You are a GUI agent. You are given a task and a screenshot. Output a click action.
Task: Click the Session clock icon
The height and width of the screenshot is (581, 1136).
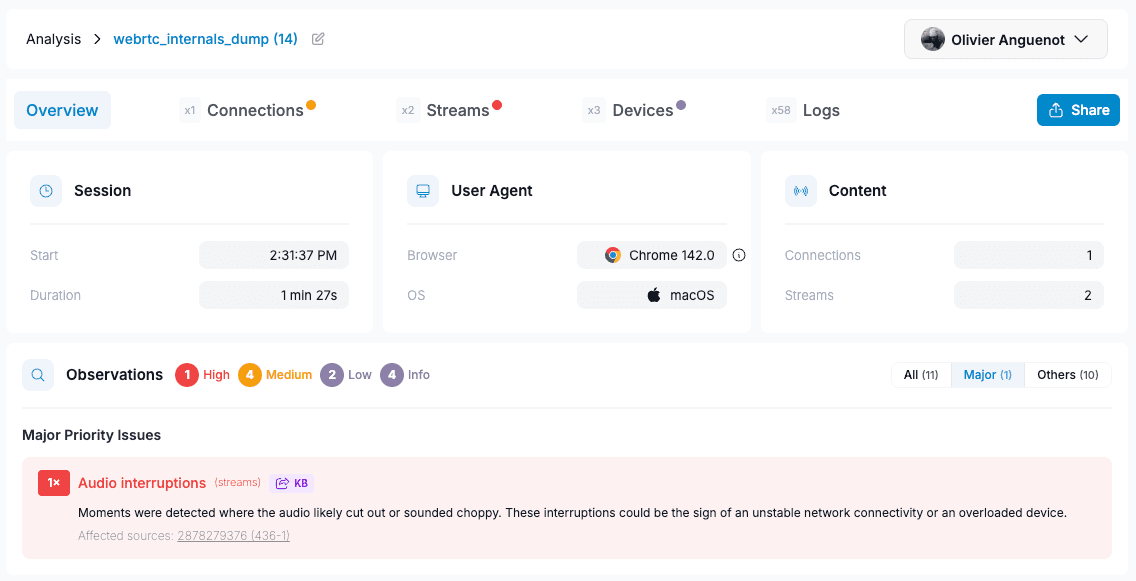point(46,191)
